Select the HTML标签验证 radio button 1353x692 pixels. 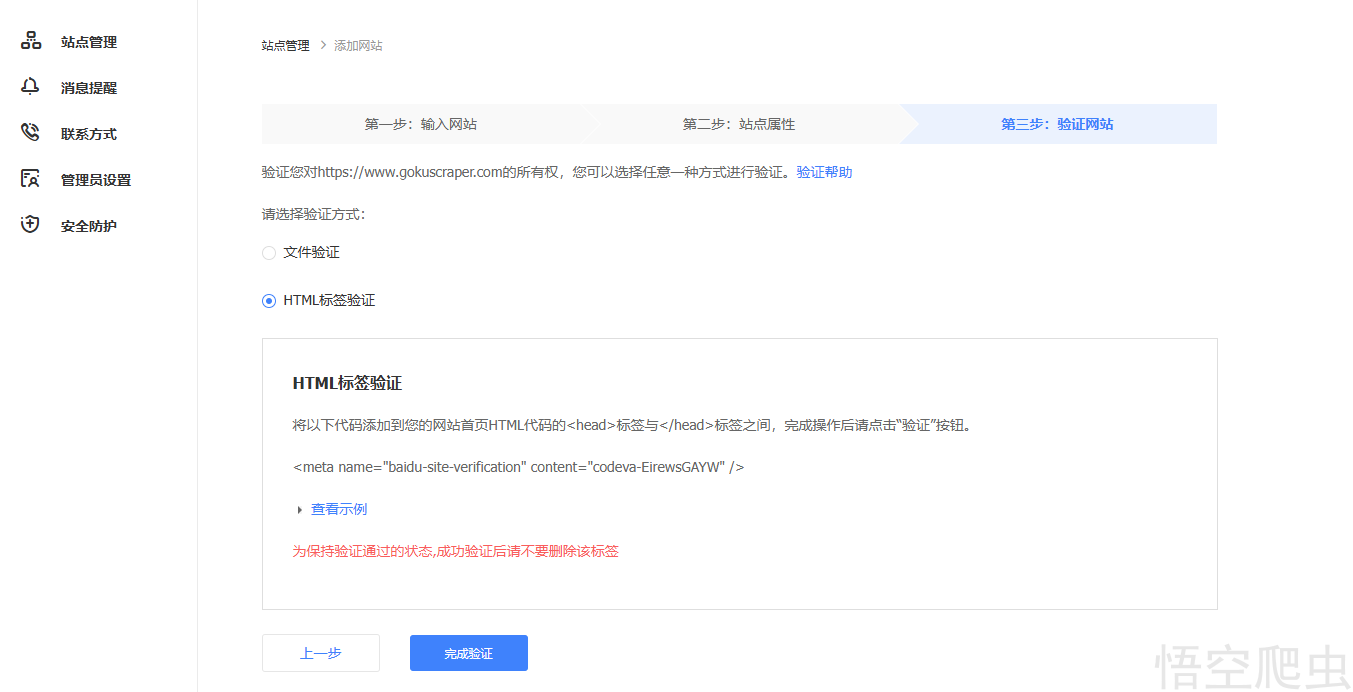(268, 300)
